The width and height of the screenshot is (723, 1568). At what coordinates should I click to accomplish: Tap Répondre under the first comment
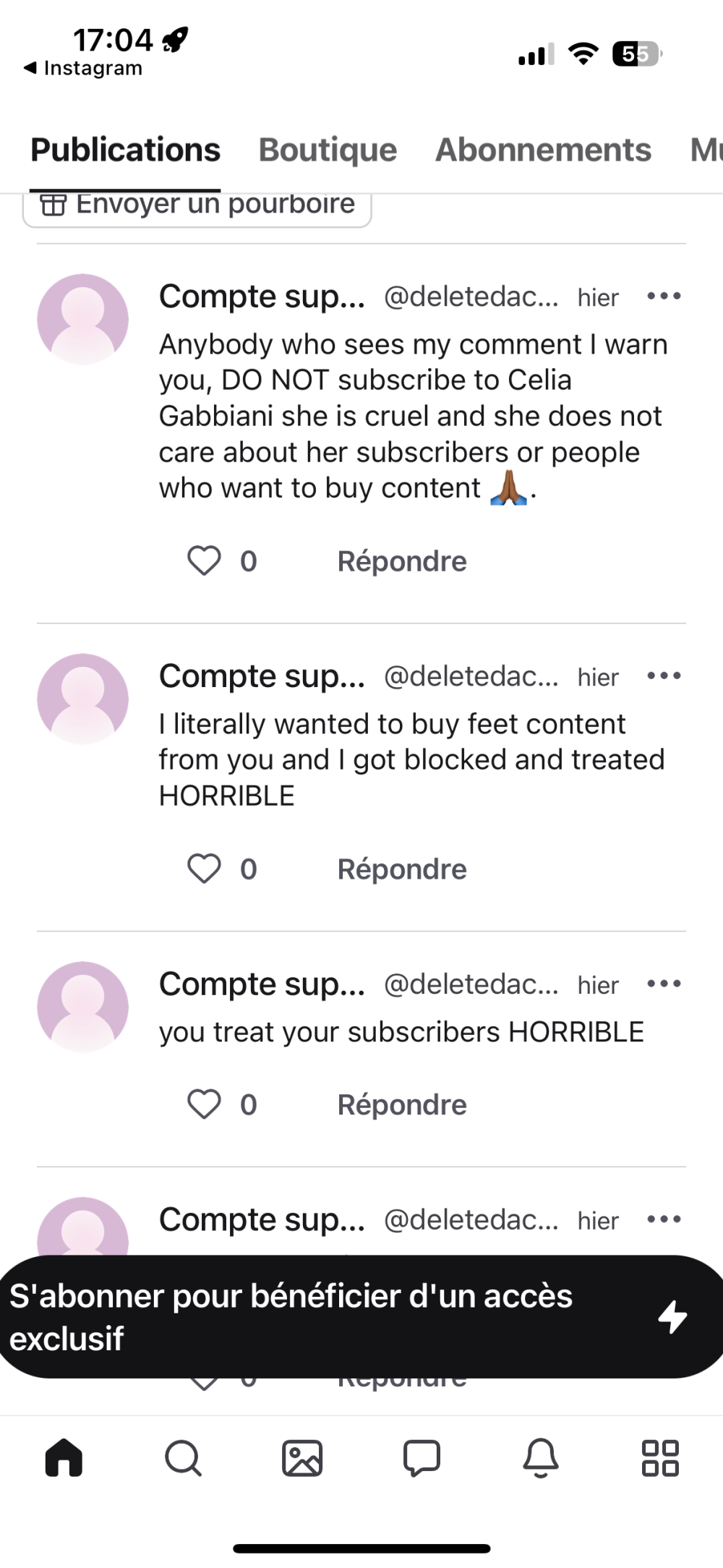(x=402, y=561)
